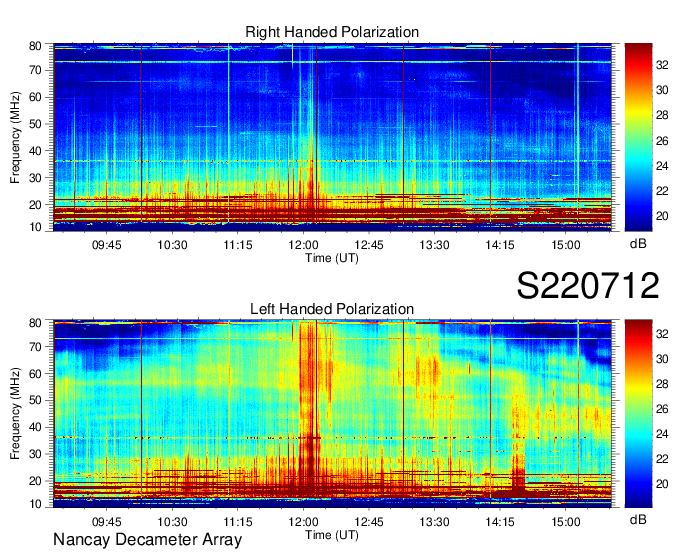
Task: Click the "Left Handed Polarization" plot title
Action: pos(332,309)
